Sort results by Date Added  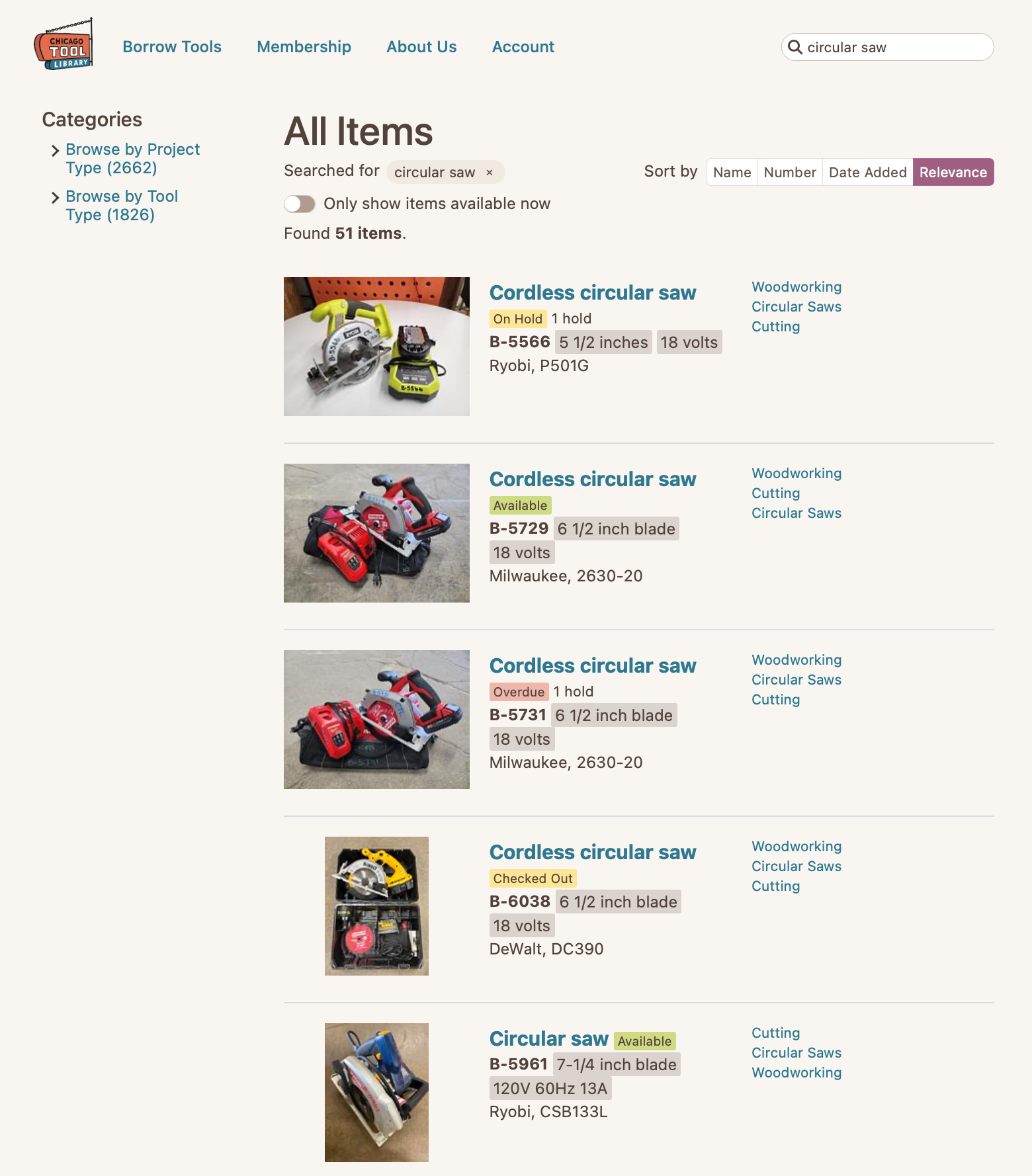pyautogui.click(x=867, y=172)
